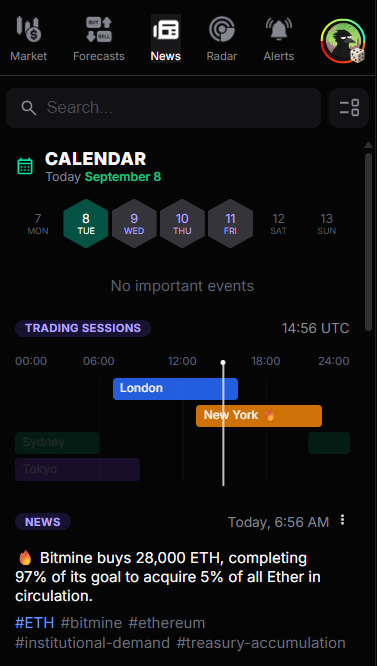
Task: Select Friday 11 in calendar
Action: pos(231,223)
